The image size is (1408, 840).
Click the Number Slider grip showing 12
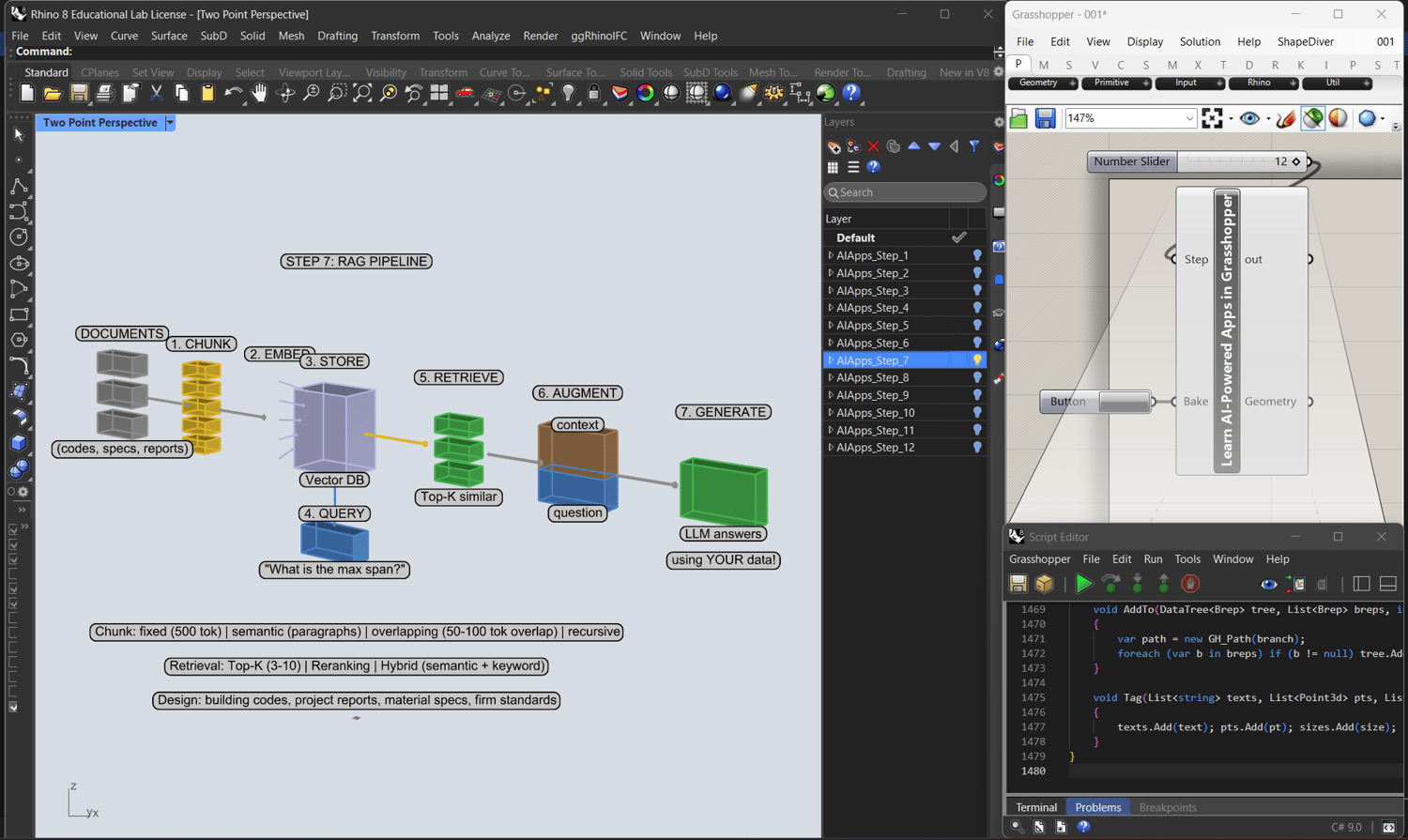pyautogui.click(x=1296, y=161)
